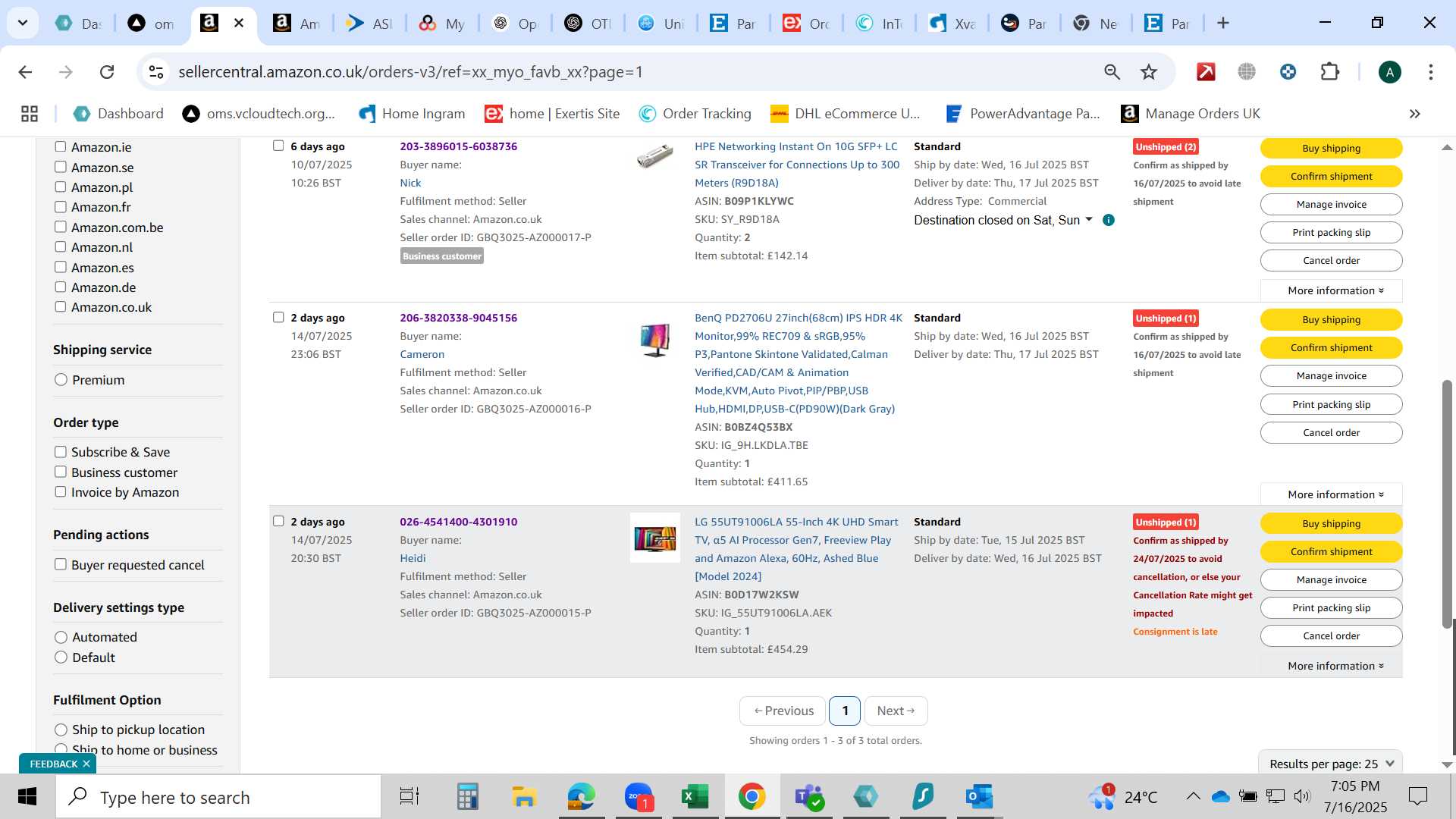Viewport: 1456px width, 819px height.
Task: Select order 206-3820338-9045156 checkbox
Action: tap(278, 318)
